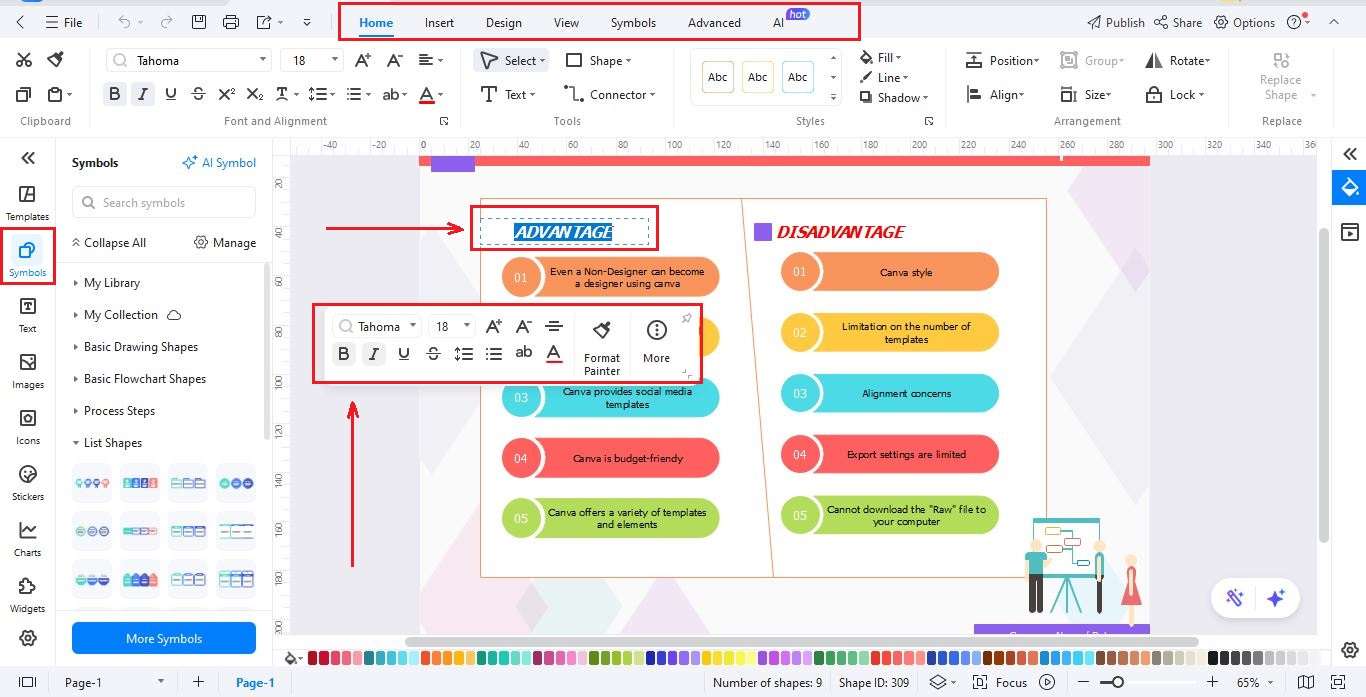Viewport: 1366px width, 697px height.
Task: Toggle Italic in the ribbon
Action: (143, 94)
